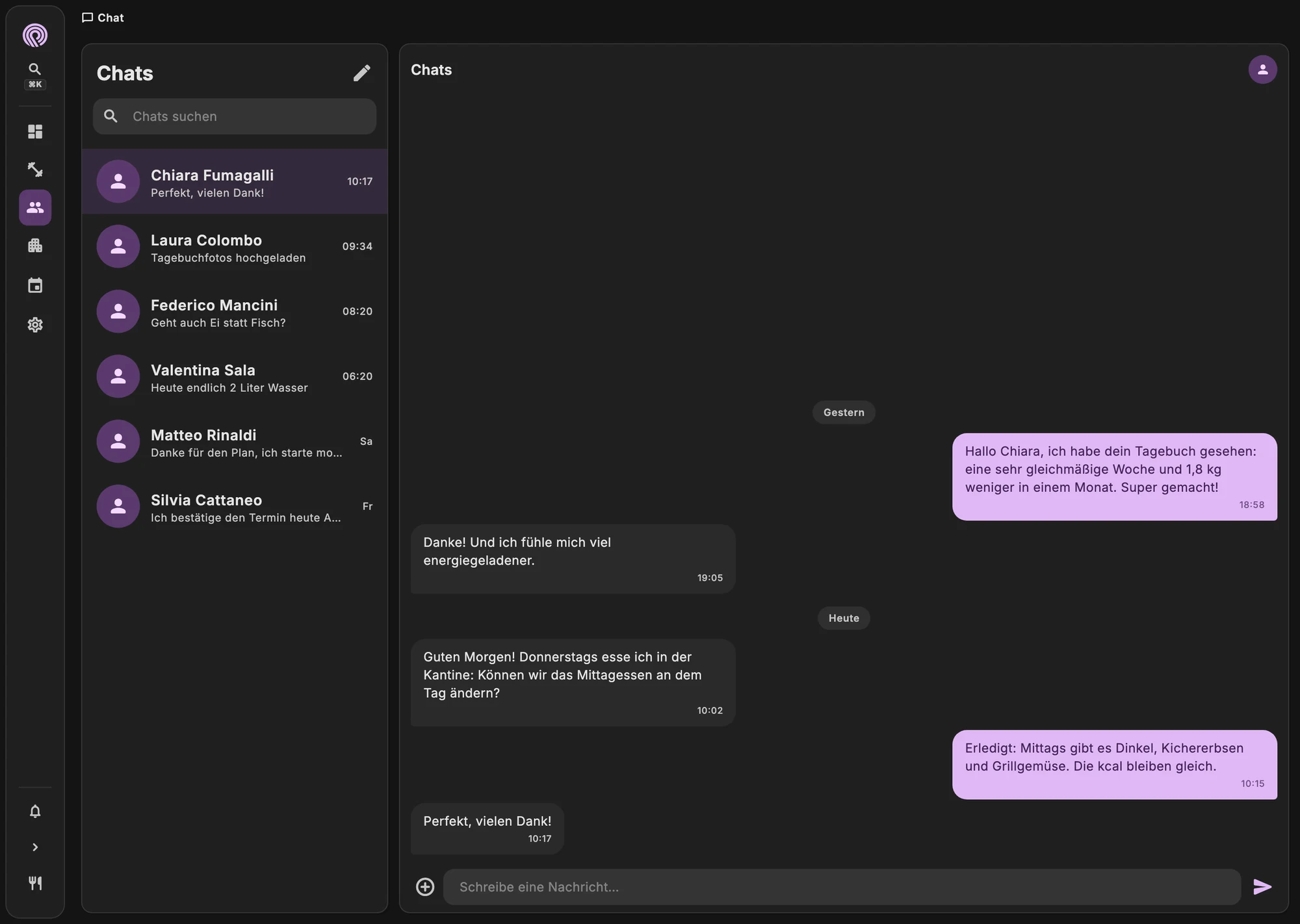Click 'Heute endlich 2 Liter Wasser' preview

coord(229,388)
